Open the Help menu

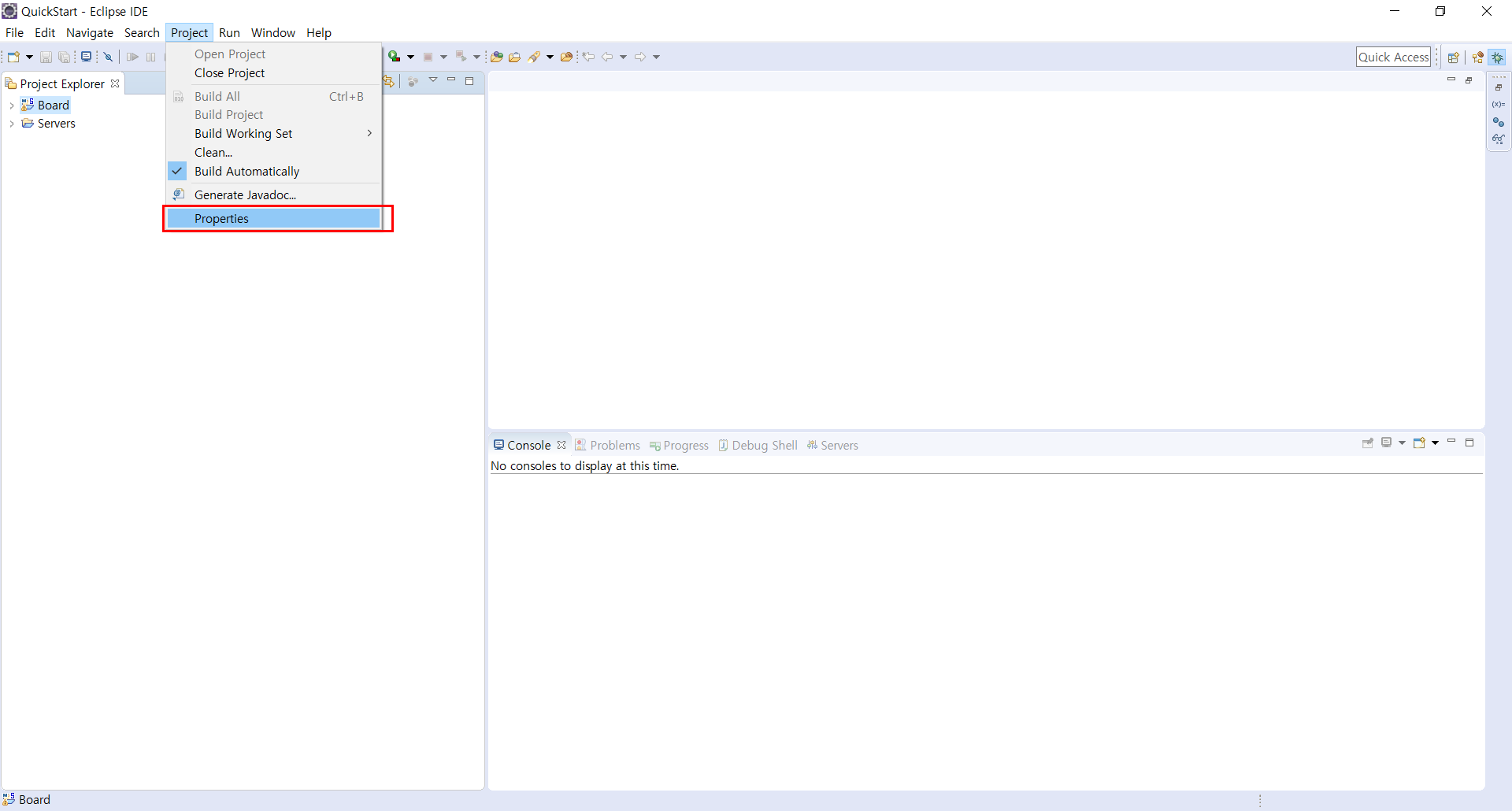[x=319, y=32]
